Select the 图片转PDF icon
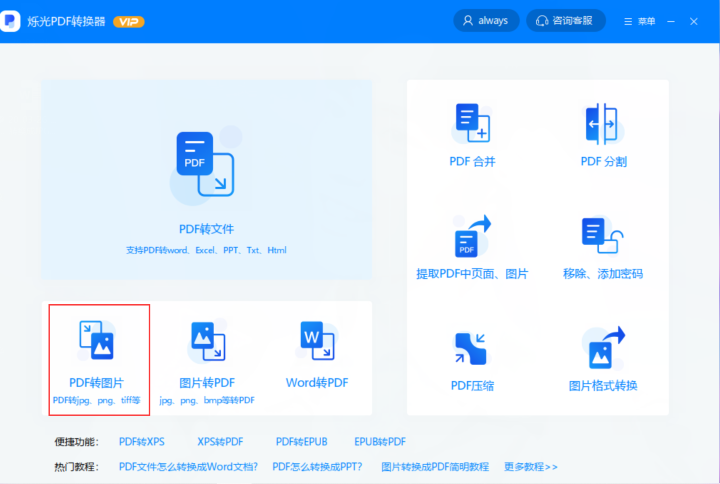This screenshot has height=484, width=720. 208,341
